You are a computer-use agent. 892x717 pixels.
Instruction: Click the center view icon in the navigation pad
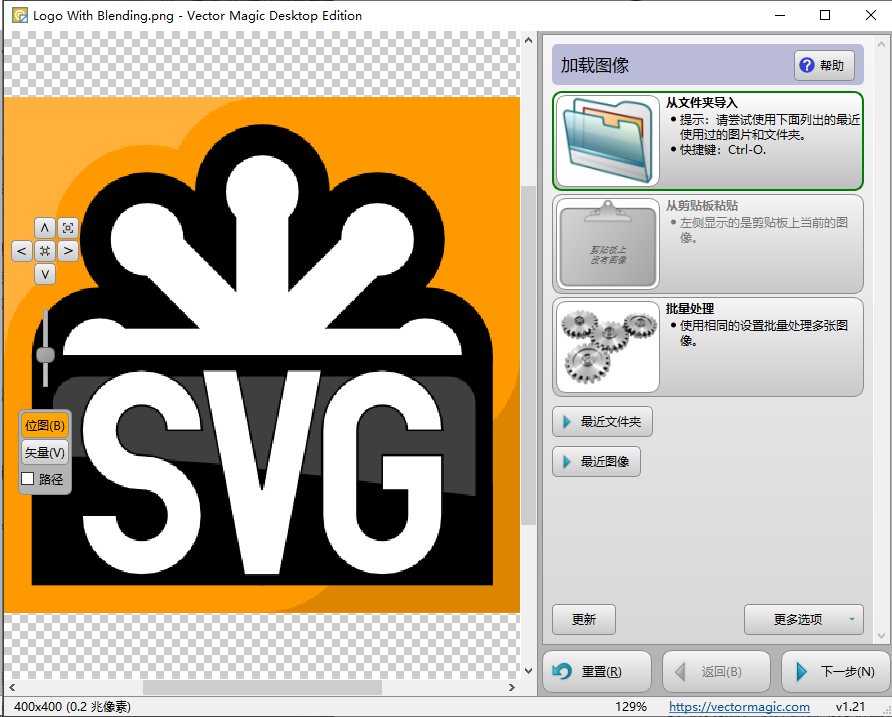44,251
